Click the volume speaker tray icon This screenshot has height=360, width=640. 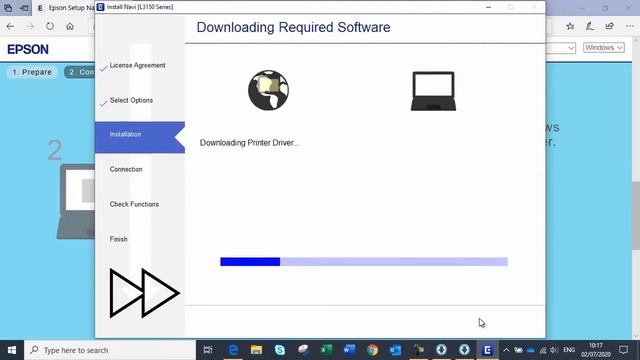(553, 350)
